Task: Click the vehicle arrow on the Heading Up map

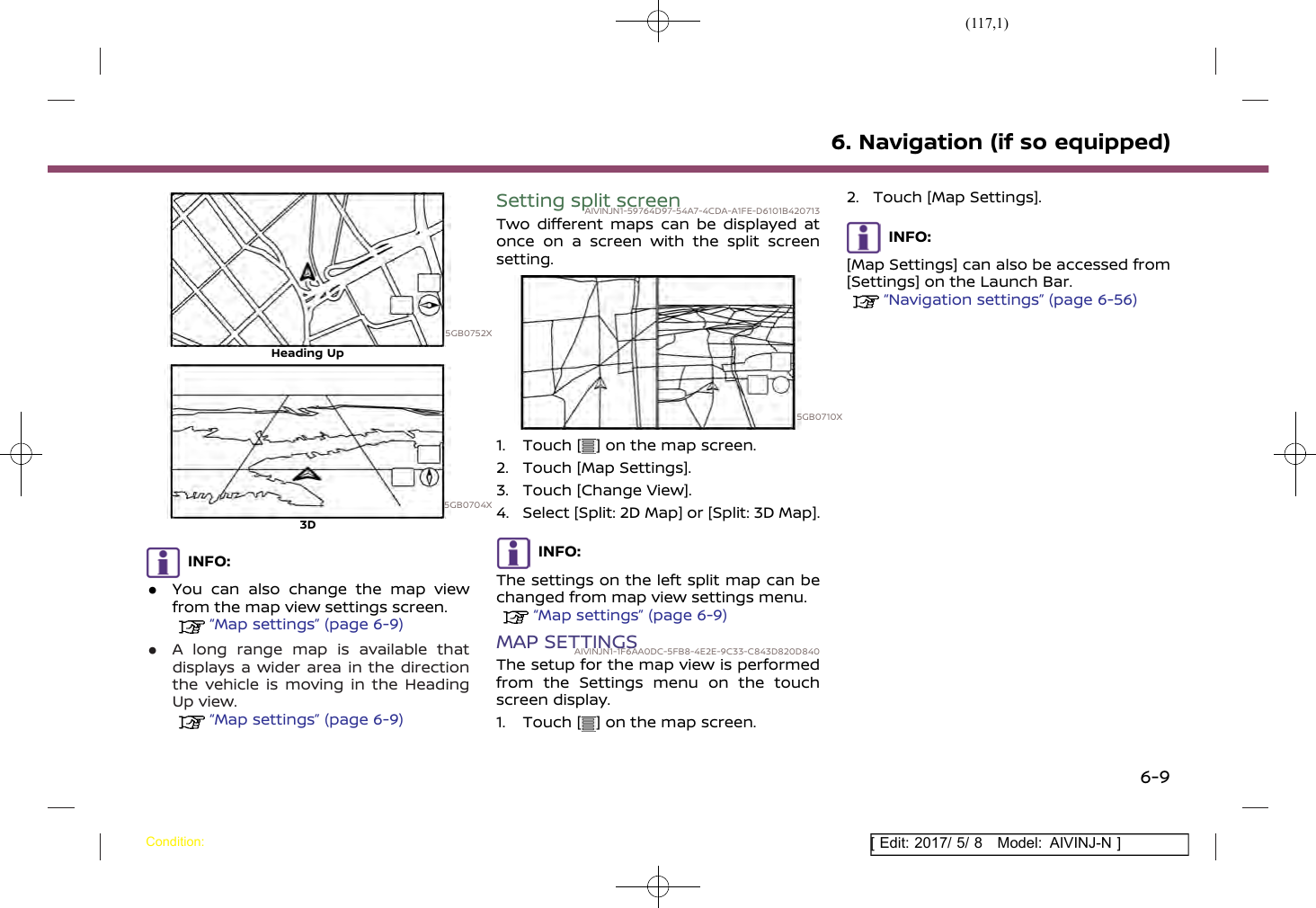Action: pyautogui.click(x=307, y=272)
